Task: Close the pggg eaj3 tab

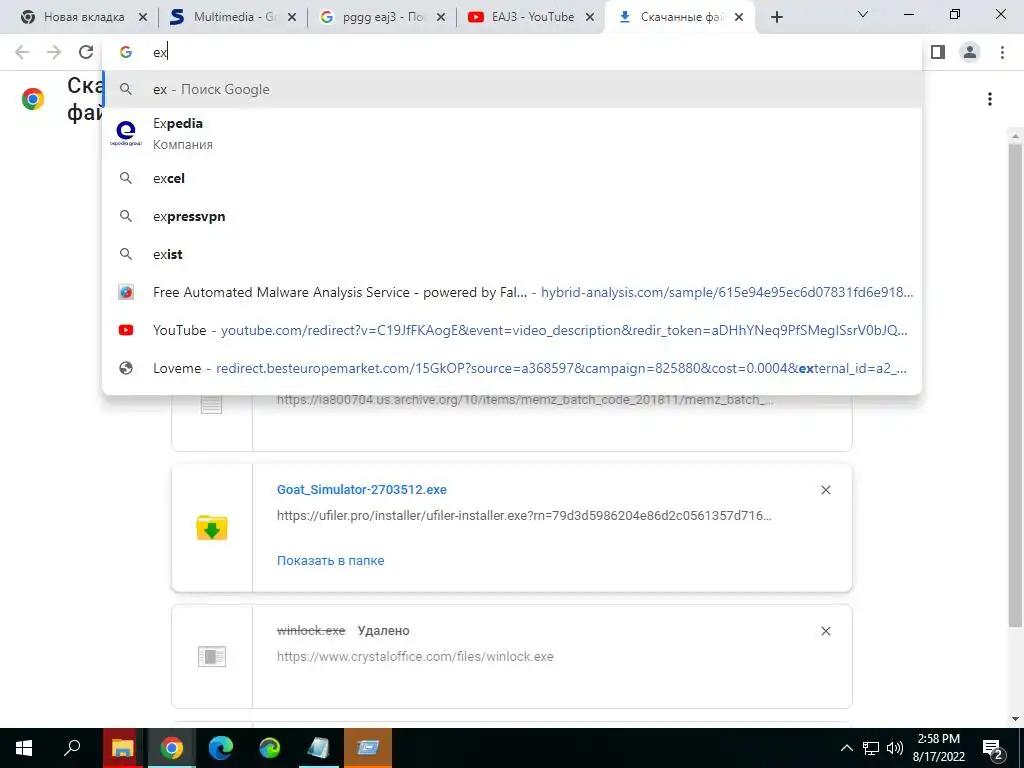Action: pos(441,18)
